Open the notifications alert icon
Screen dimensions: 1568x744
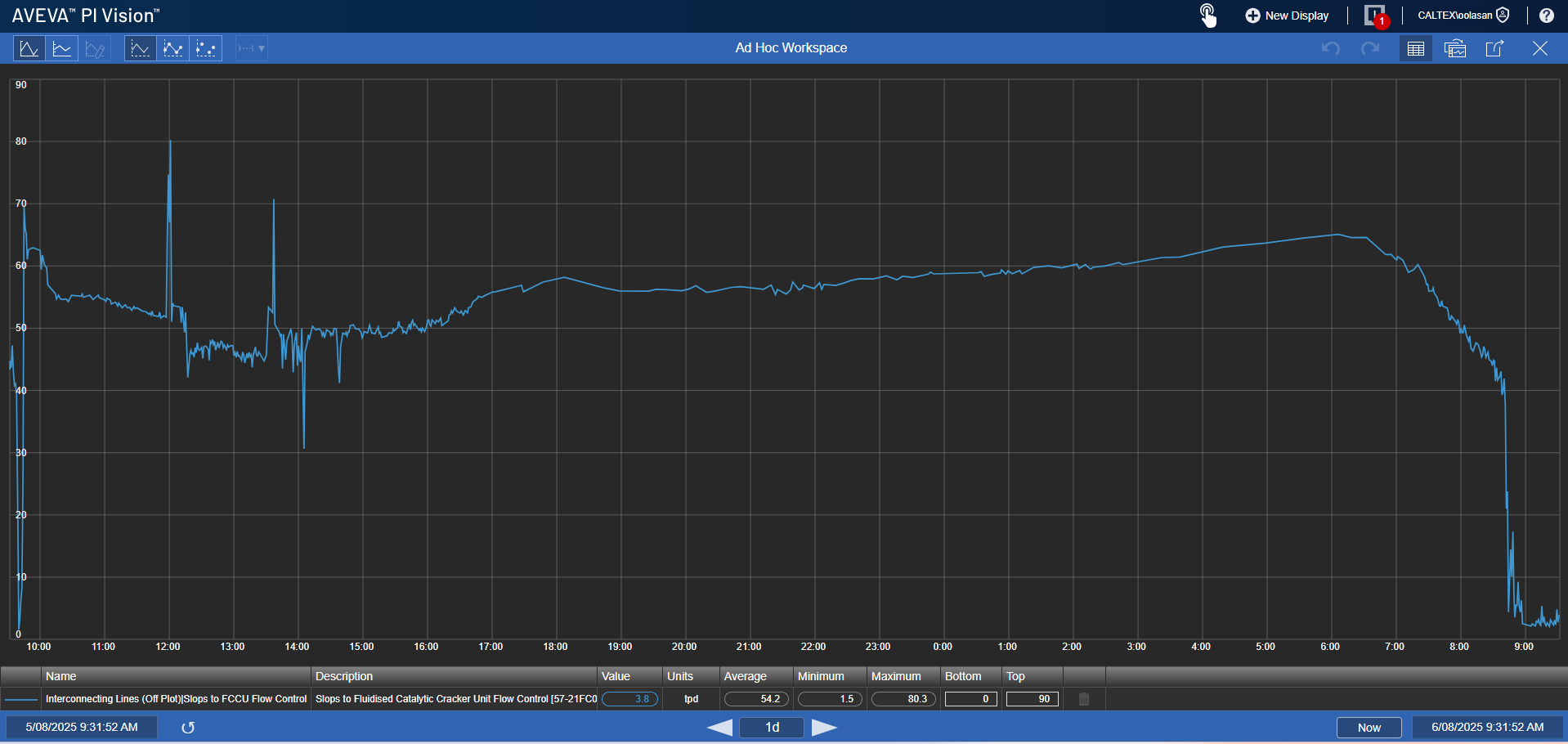(x=1375, y=16)
